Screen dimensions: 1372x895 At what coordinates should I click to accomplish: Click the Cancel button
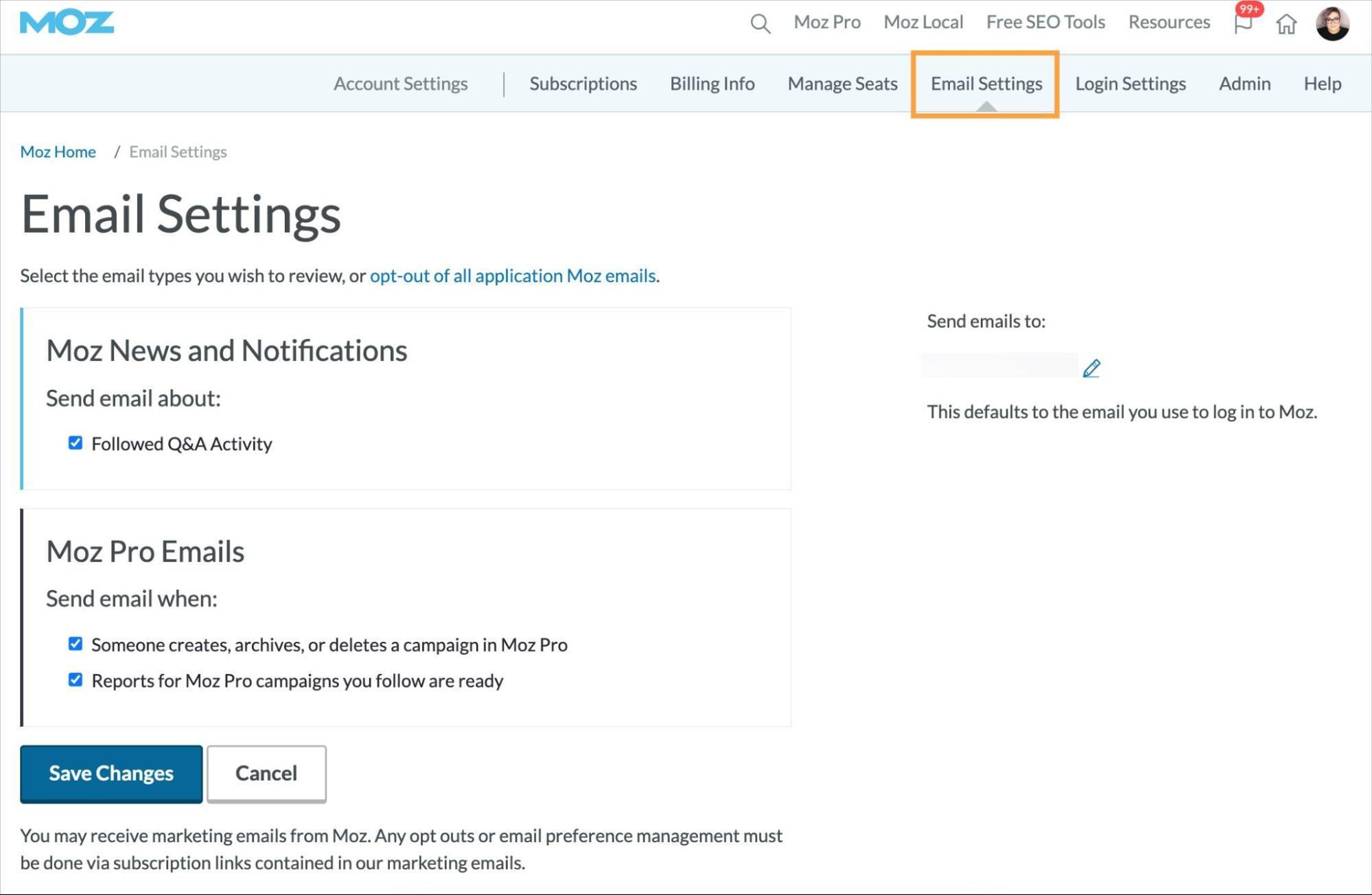click(266, 774)
